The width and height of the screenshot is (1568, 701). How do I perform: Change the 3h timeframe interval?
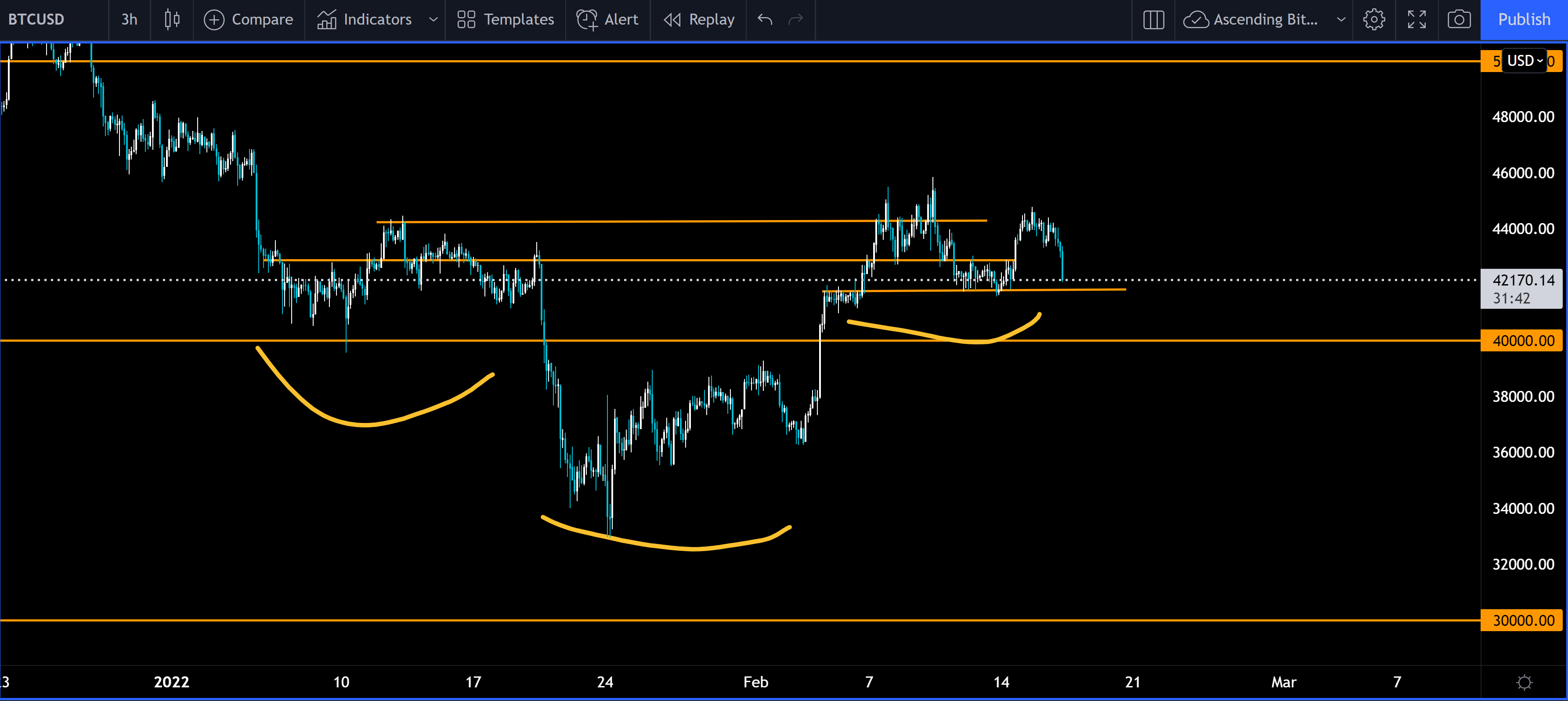pyautogui.click(x=129, y=19)
